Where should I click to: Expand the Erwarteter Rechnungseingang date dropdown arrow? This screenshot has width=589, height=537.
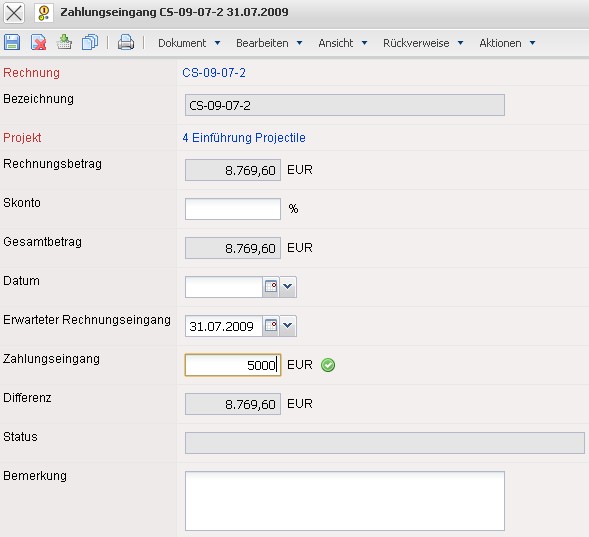(x=288, y=326)
